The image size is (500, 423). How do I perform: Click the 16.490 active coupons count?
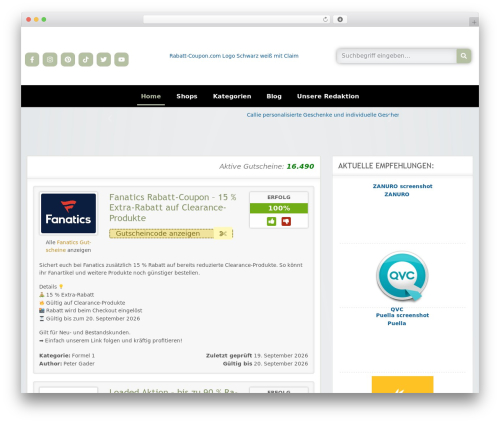[300, 166]
